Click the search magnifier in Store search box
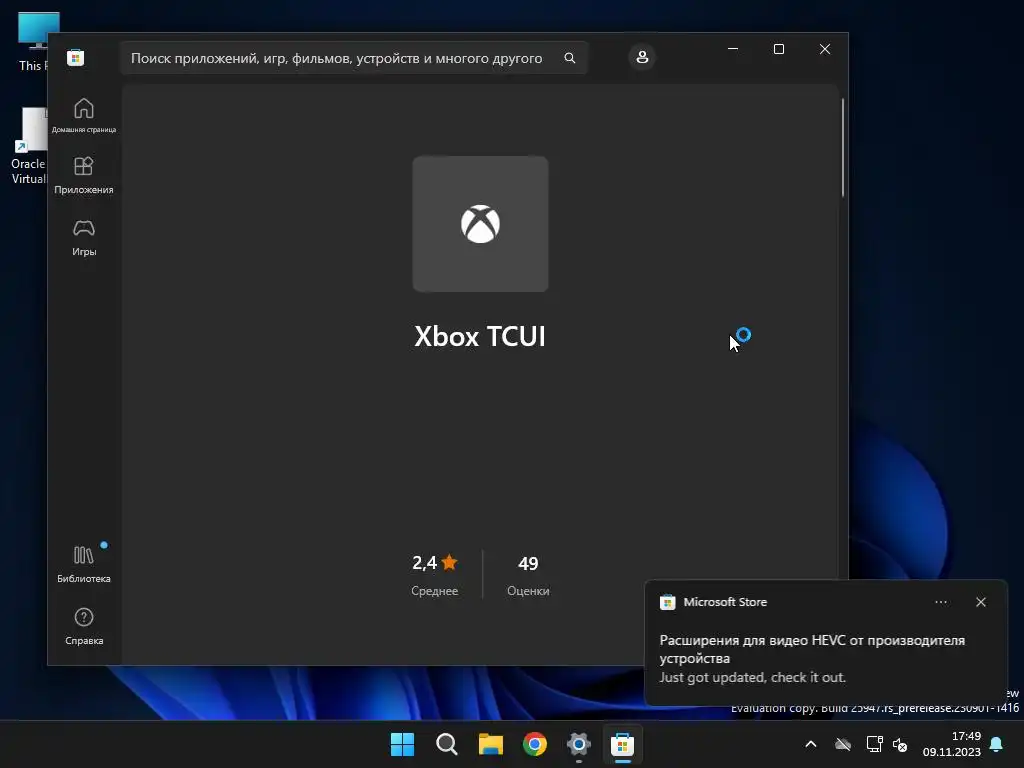Screen dimensions: 1024x768 click(x=569, y=58)
